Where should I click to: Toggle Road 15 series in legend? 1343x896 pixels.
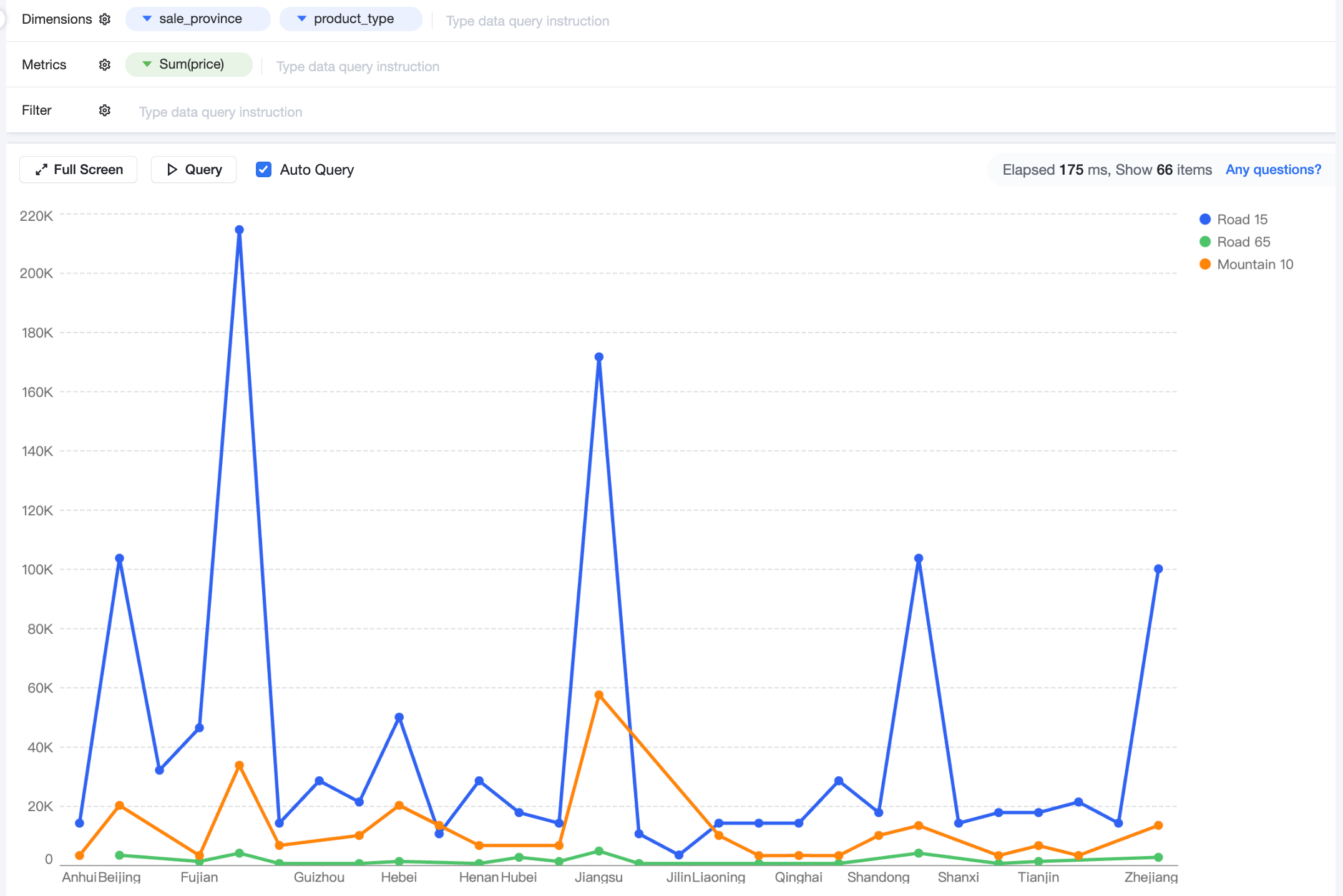pos(1233,220)
